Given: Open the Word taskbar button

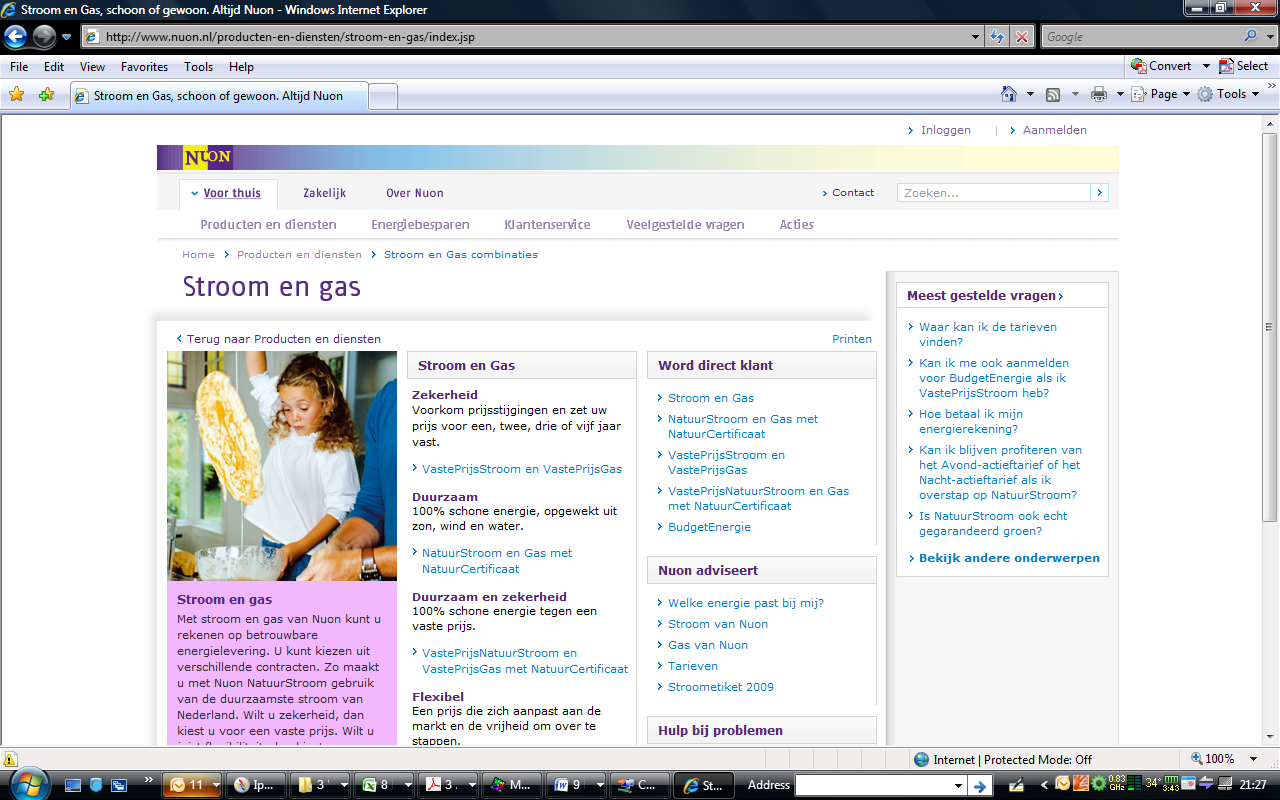Looking at the screenshot, I should [575, 785].
